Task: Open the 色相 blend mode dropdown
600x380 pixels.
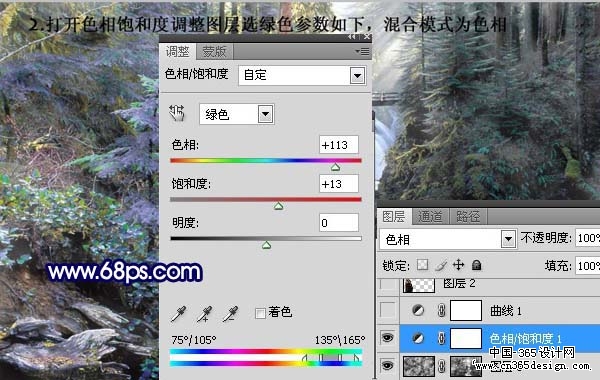Action: [448, 240]
